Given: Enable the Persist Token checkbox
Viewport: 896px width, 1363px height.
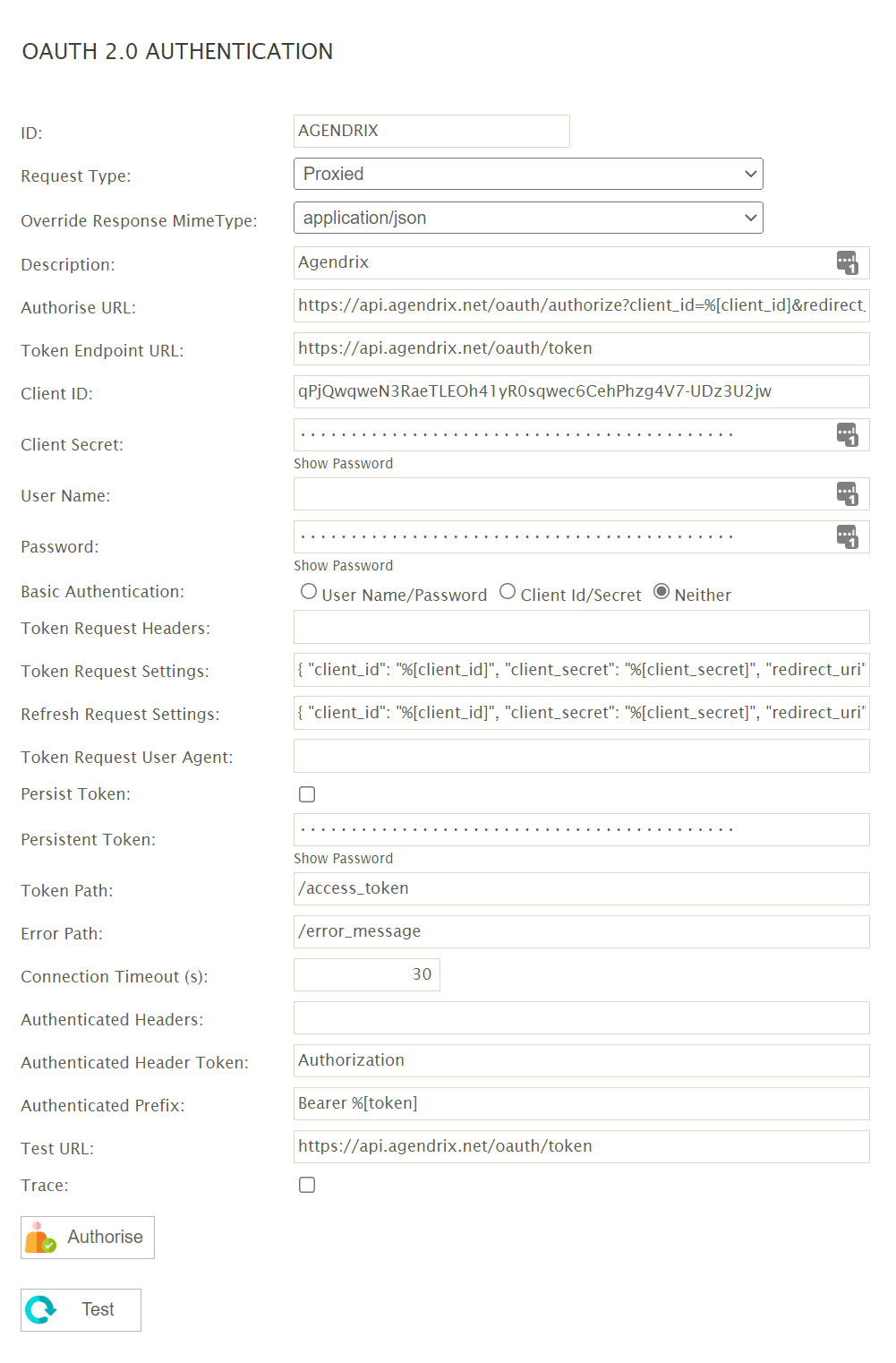Looking at the screenshot, I should click(307, 793).
